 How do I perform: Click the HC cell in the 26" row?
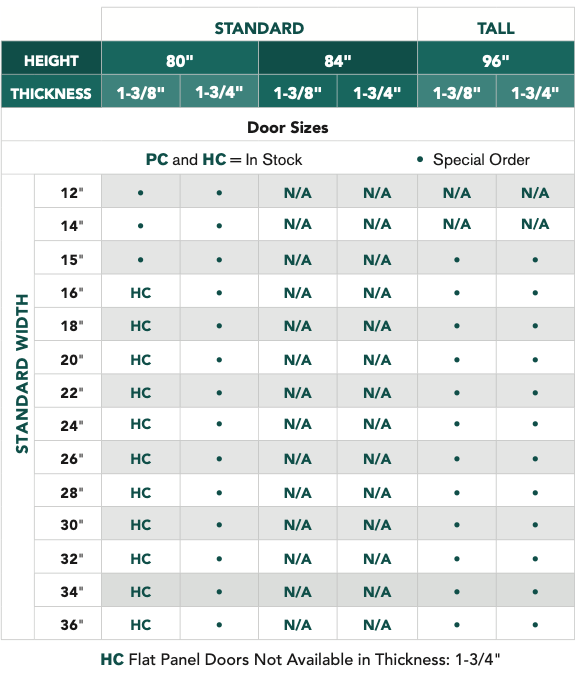click(x=141, y=459)
